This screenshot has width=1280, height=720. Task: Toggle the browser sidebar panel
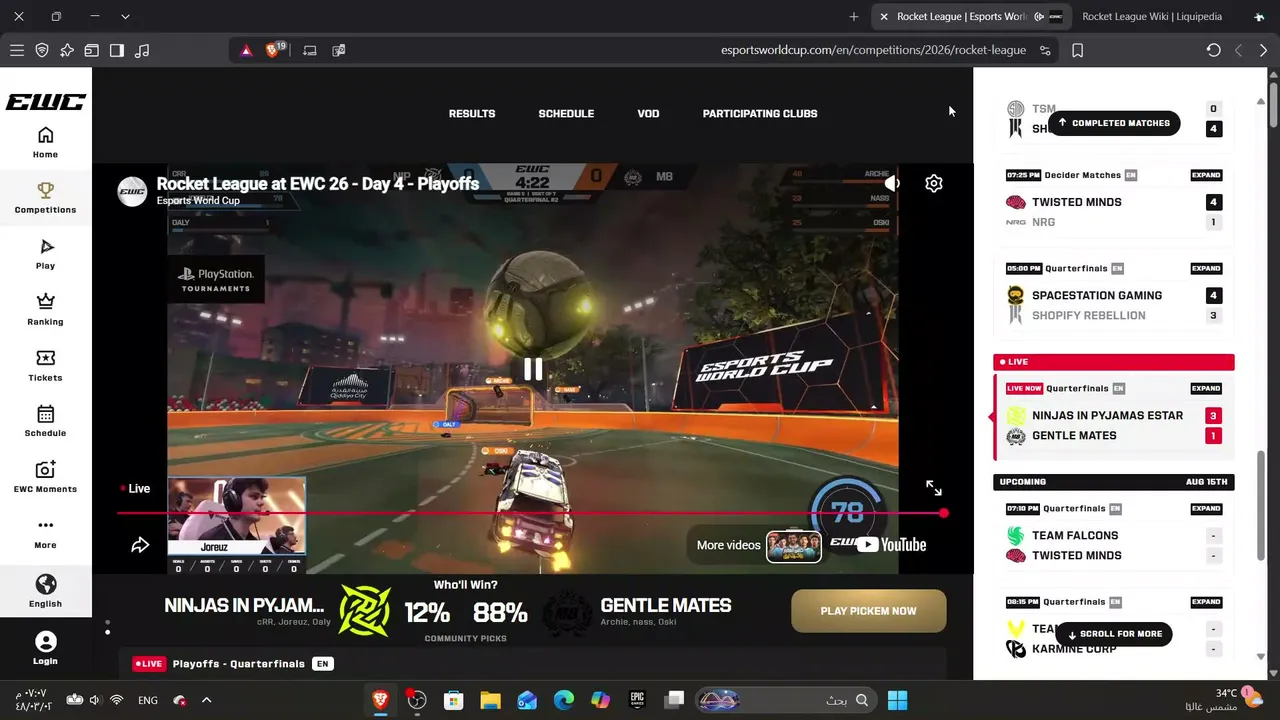117,50
